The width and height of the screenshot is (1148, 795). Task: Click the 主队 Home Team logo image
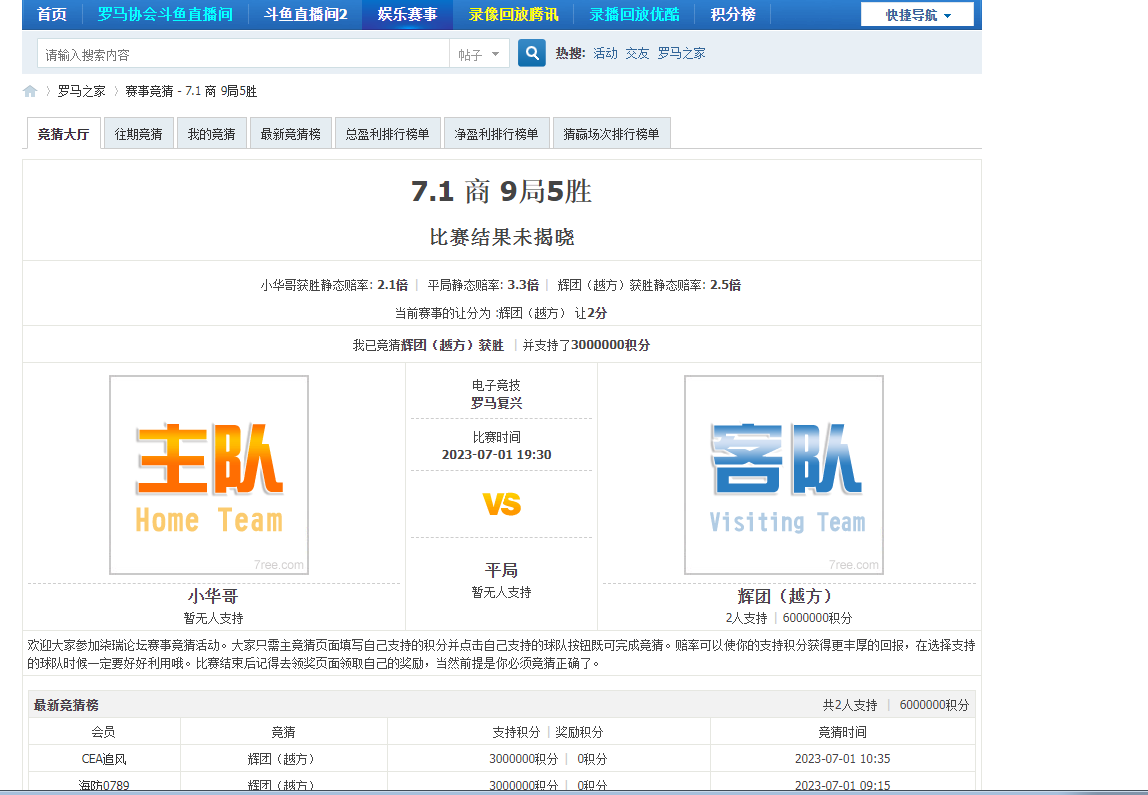point(209,475)
